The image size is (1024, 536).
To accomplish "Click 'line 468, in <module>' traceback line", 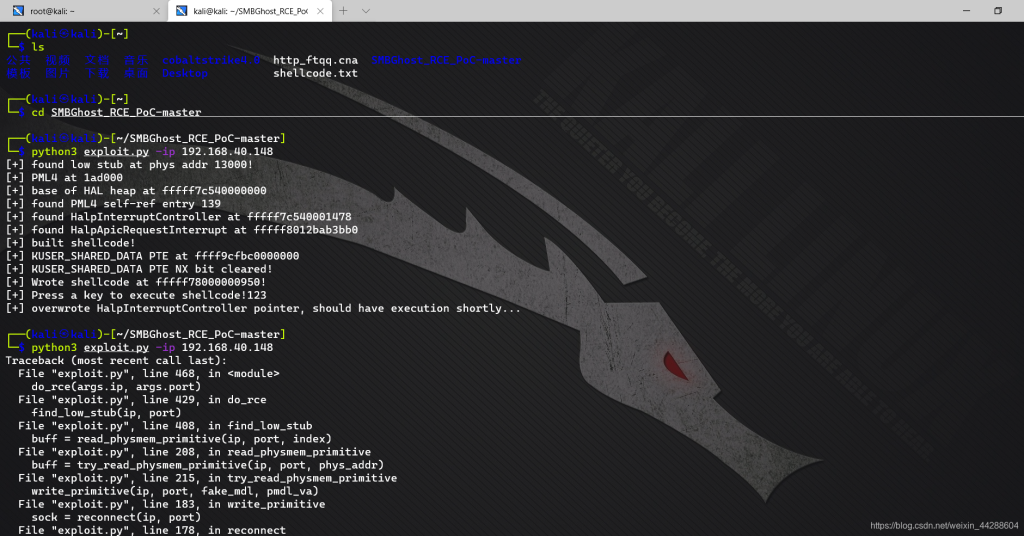I will click(149, 373).
